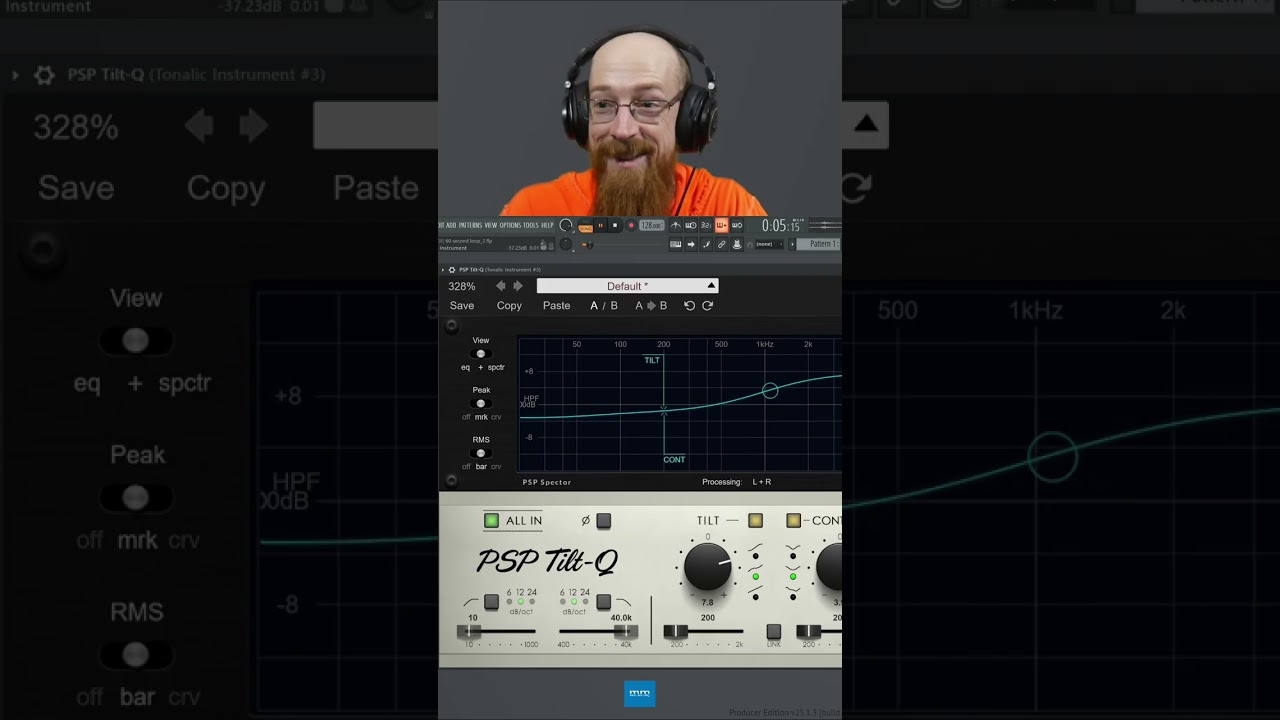Viewport: 1280px width, 720px height.
Task: Pause playback in FL Studio transport
Action: 601,225
